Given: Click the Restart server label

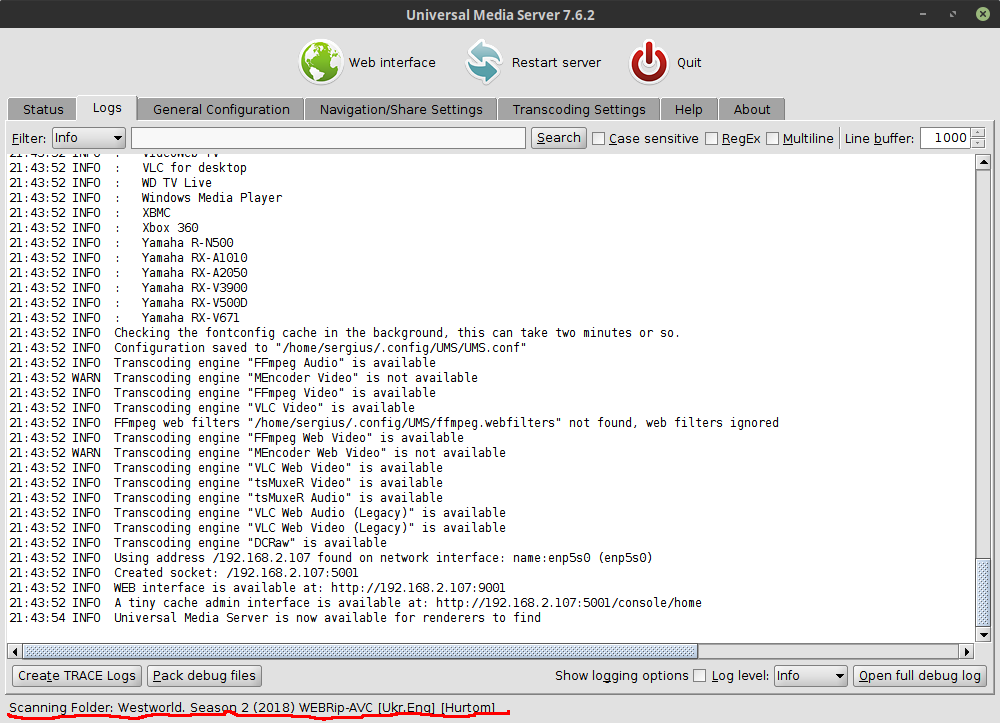Looking at the screenshot, I should click(556, 62).
